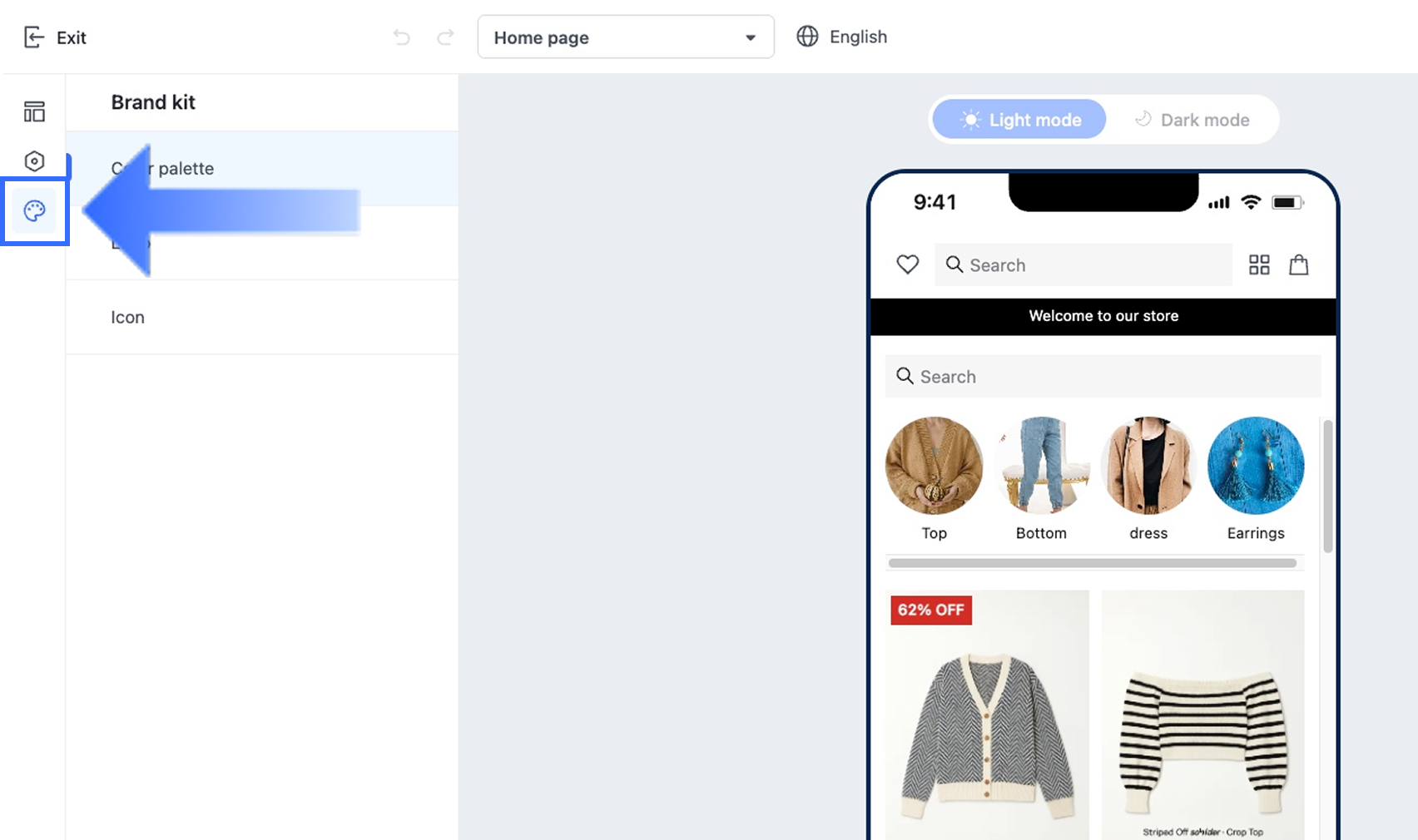Select the dress category thumbnail

click(x=1148, y=466)
